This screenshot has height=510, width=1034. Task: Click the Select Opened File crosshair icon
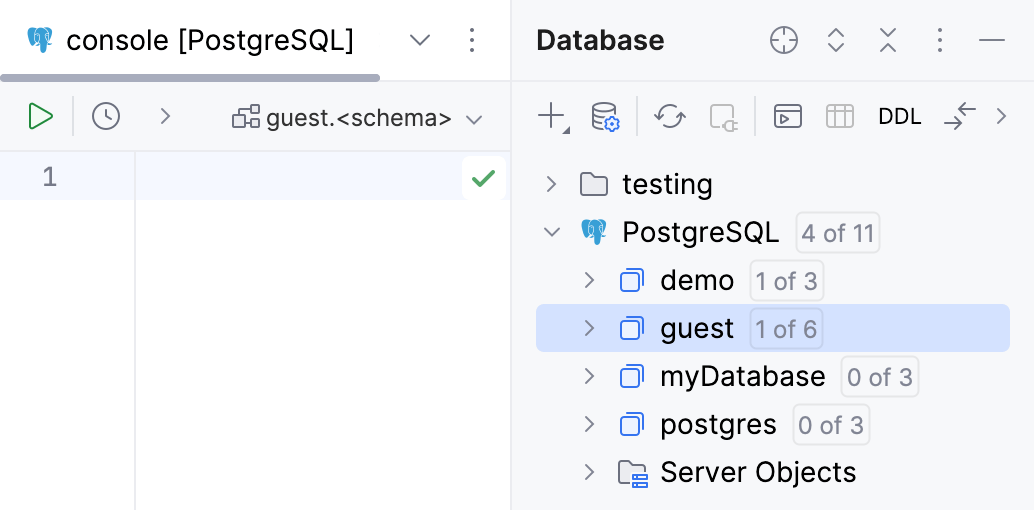tap(784, 40)
